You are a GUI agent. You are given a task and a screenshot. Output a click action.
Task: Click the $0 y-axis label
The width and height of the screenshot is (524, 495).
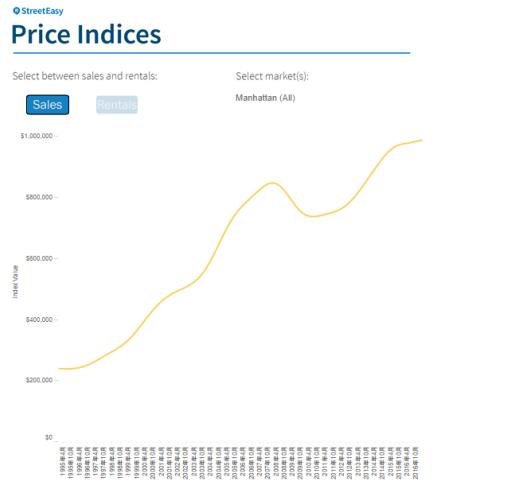pos(49,438)
